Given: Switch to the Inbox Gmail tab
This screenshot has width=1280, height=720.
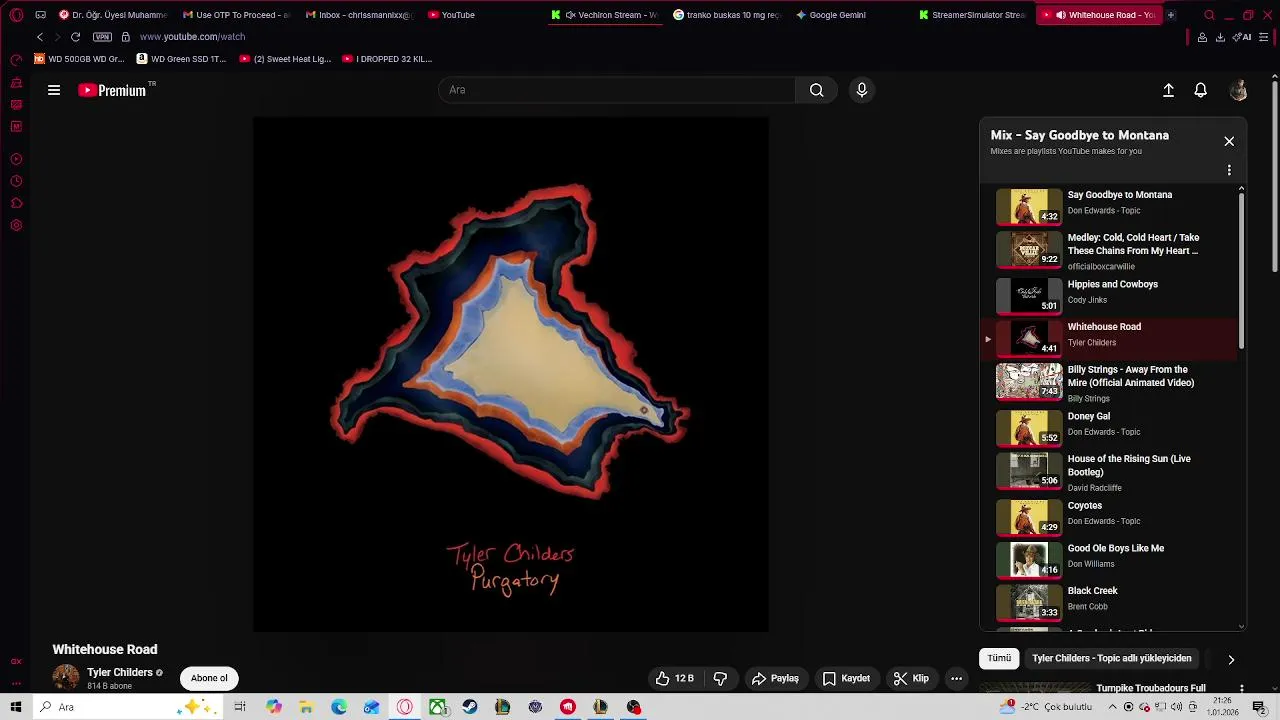Looking at the screenshot, I should point(359,15).
